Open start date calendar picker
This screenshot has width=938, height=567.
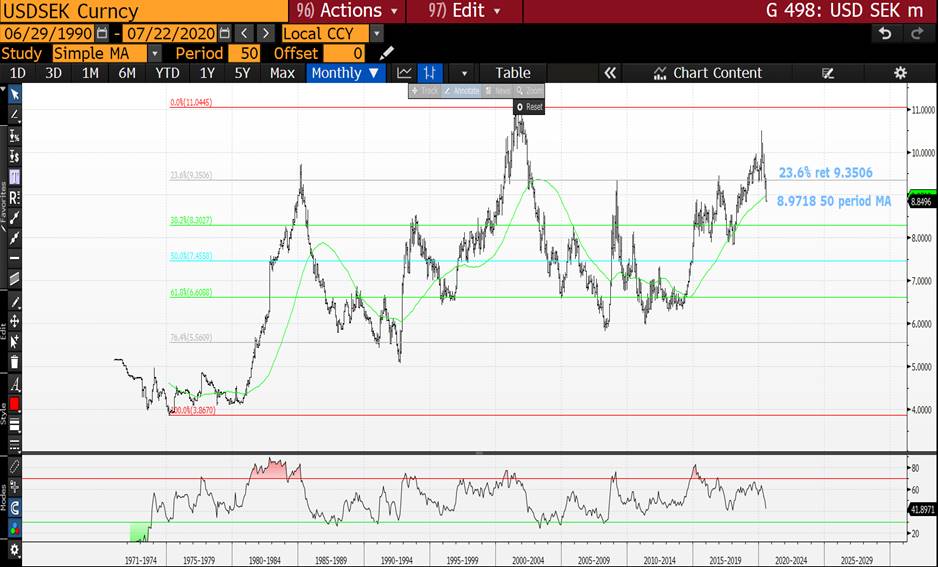click(x=99, y=33)
